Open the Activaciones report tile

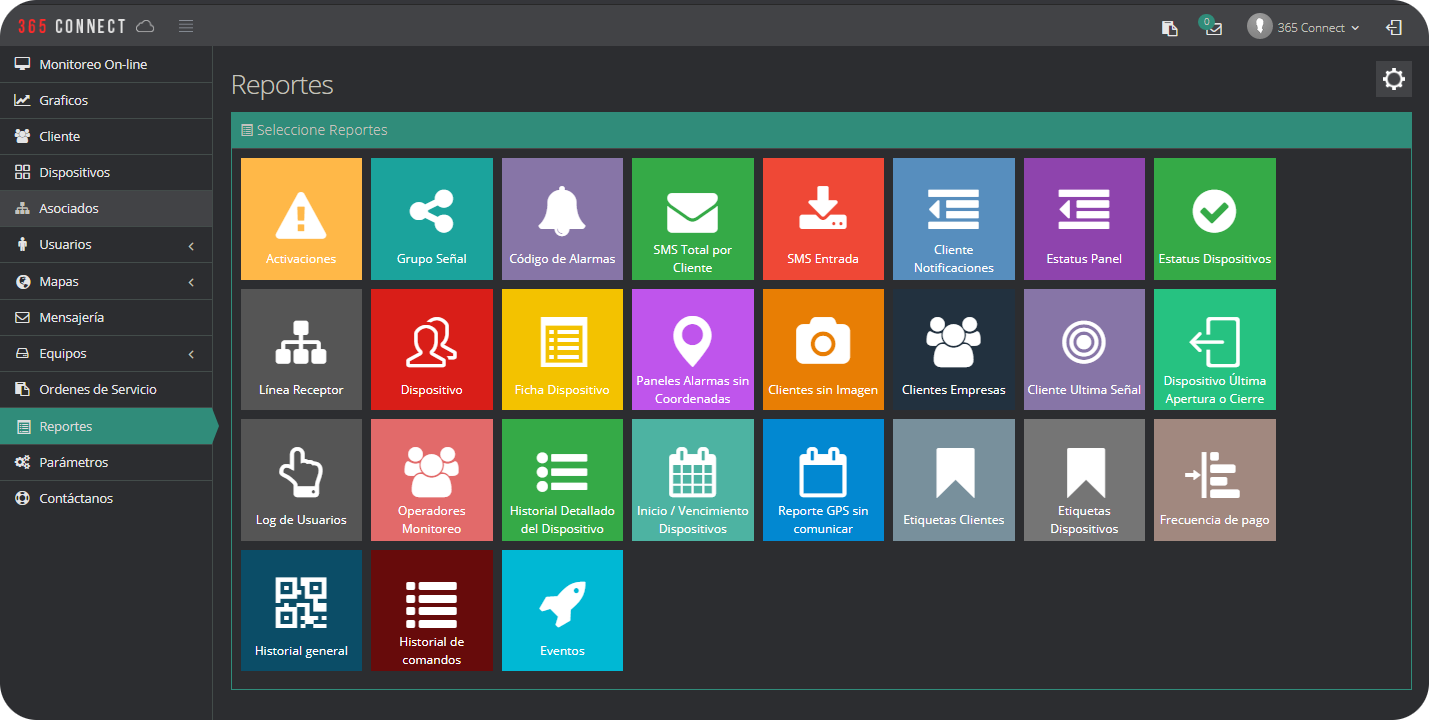(301, 219)
